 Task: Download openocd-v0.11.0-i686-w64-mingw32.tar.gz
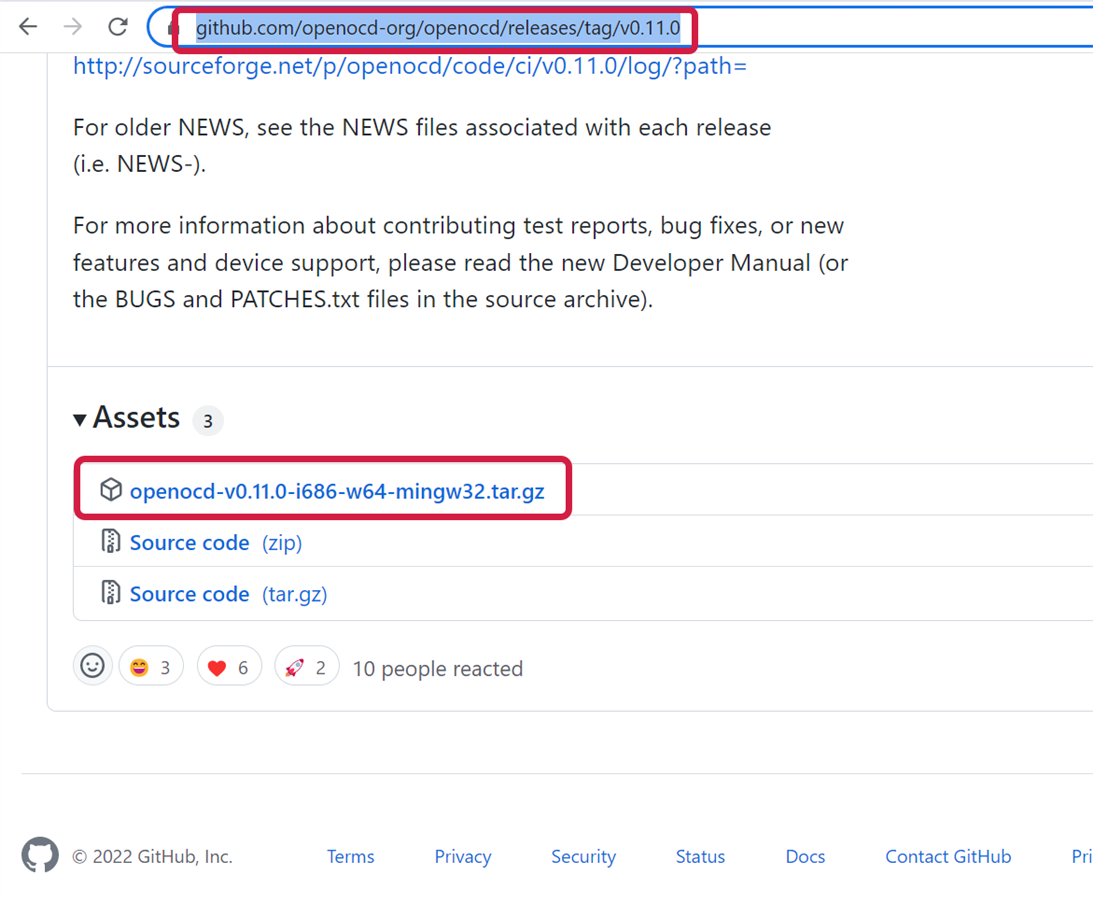click(337, 491)
